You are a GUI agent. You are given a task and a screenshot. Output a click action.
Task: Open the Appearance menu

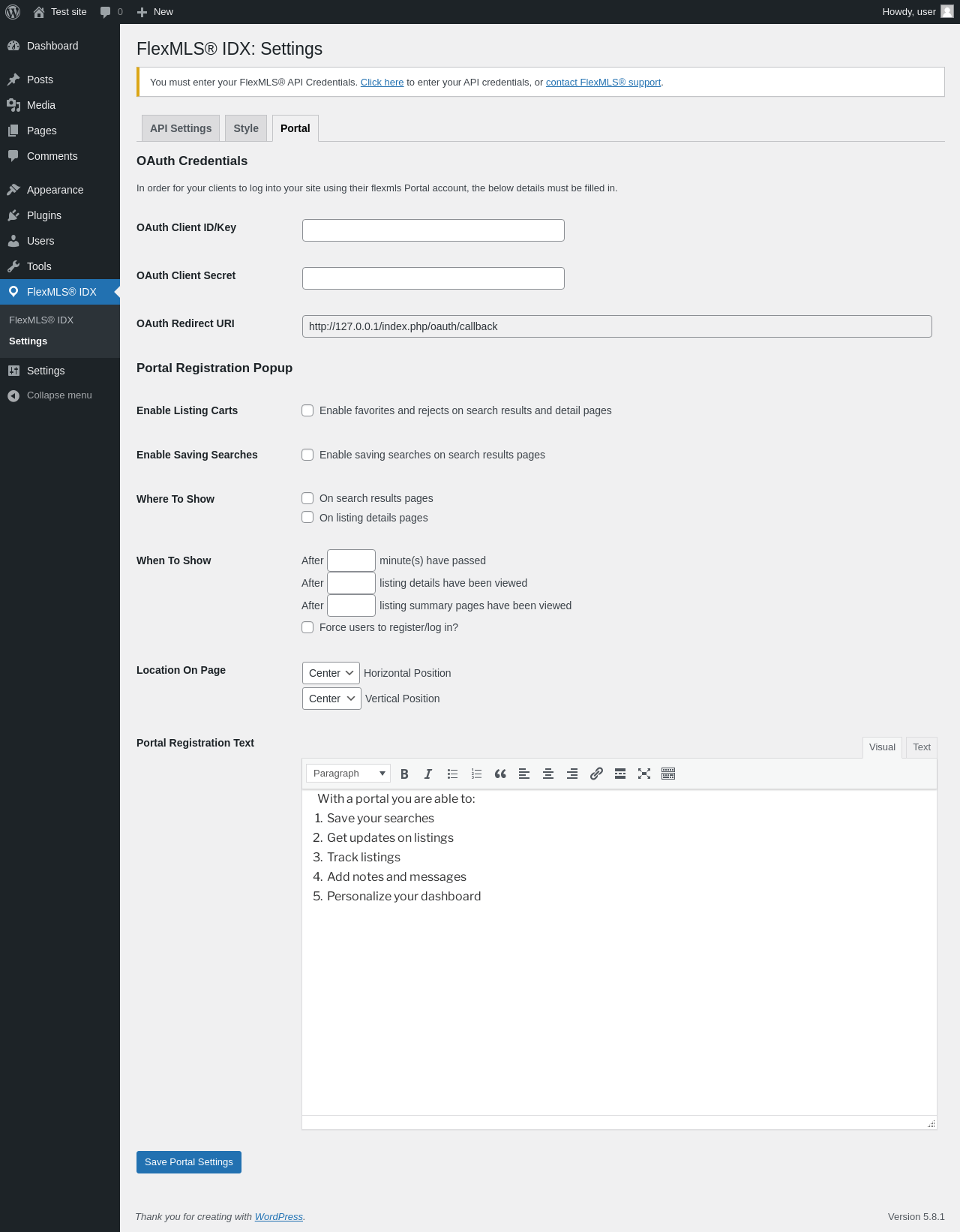(60, 190)
